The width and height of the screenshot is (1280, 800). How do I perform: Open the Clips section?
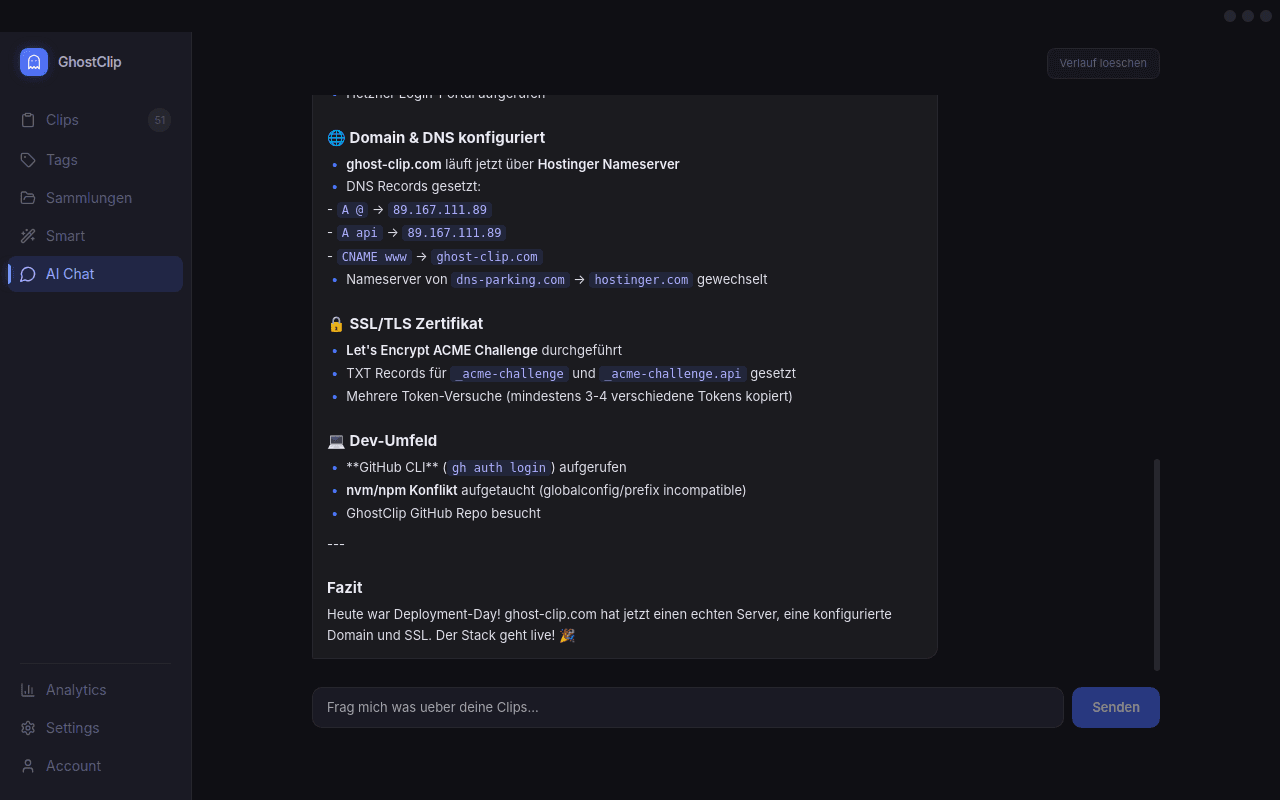tap(62, 120)
